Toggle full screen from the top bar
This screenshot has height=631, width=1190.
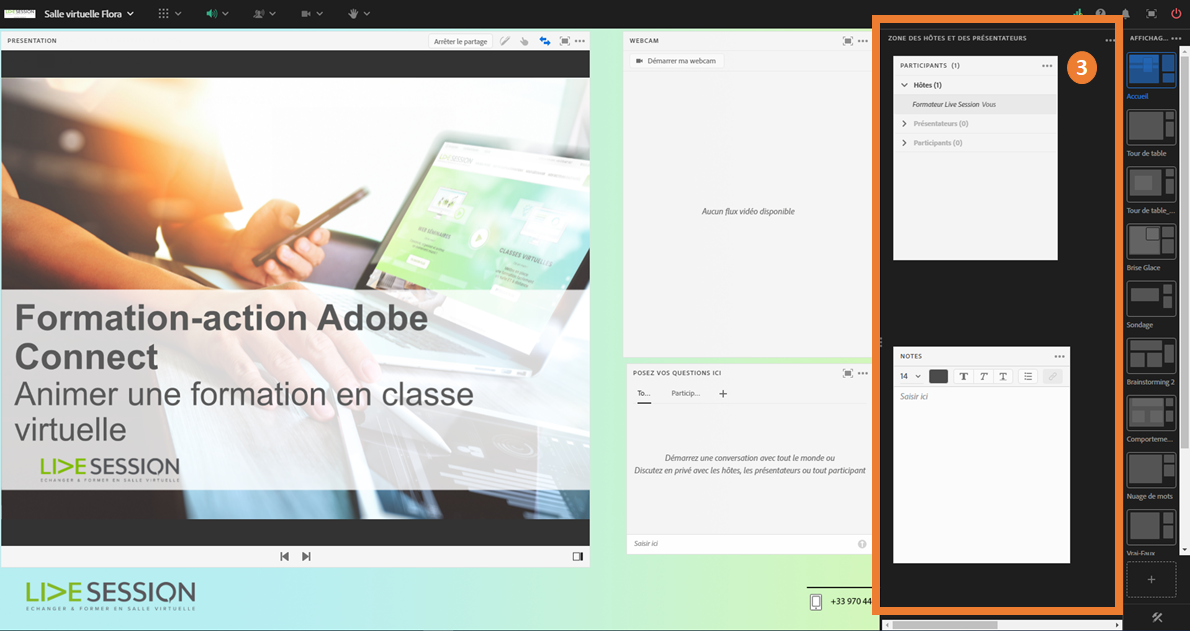tap(1151, 14)
